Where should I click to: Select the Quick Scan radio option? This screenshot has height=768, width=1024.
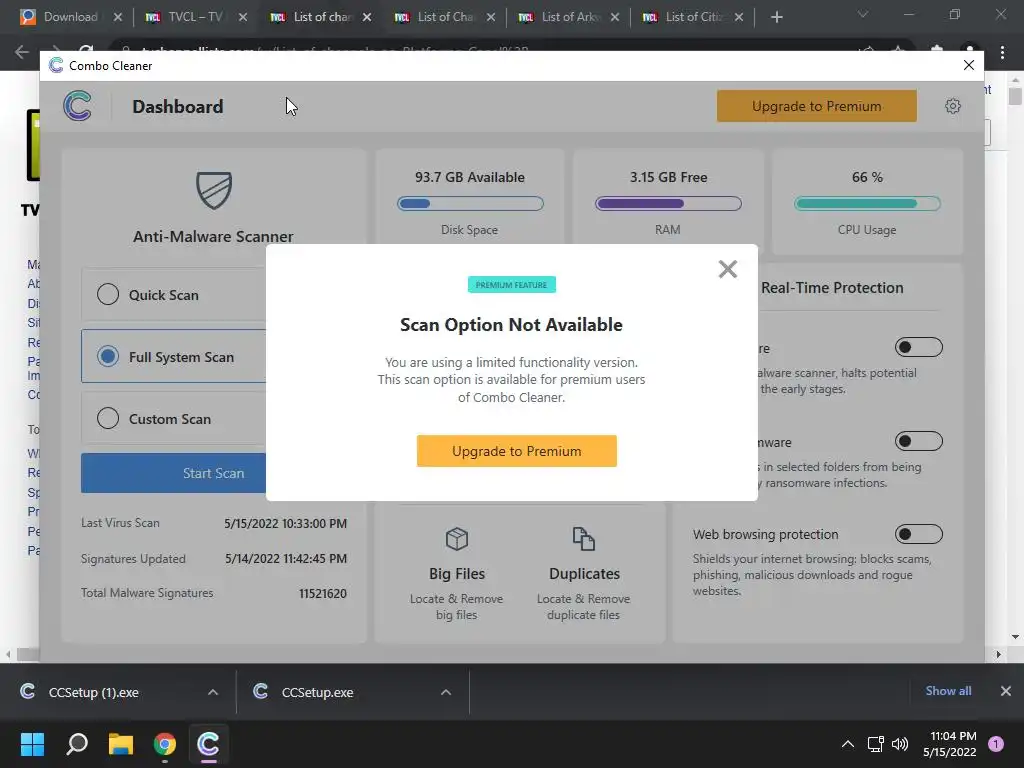108,295
